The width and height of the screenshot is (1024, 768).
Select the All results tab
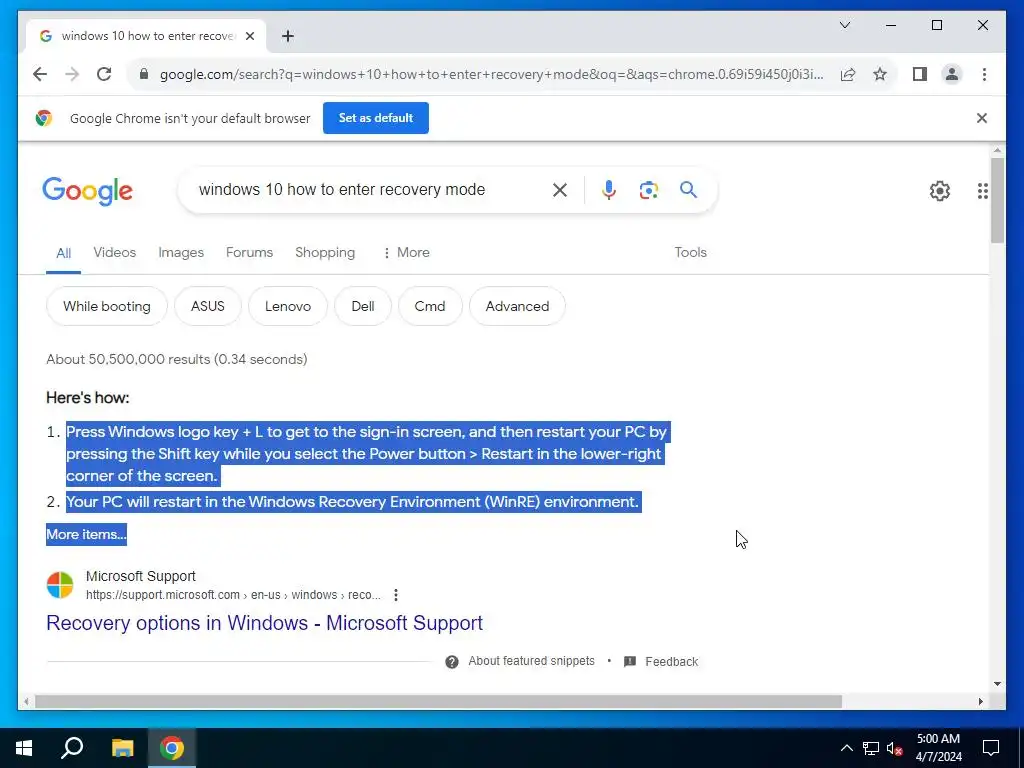[63, 253]
